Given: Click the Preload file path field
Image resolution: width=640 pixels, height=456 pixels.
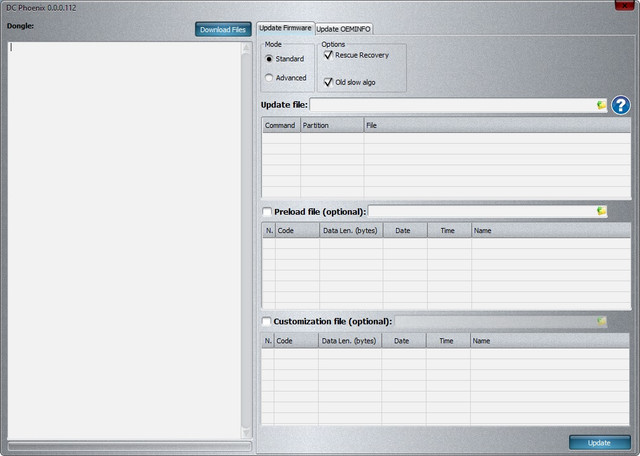Looking at the screenshot, I should [x=481, y=211].
